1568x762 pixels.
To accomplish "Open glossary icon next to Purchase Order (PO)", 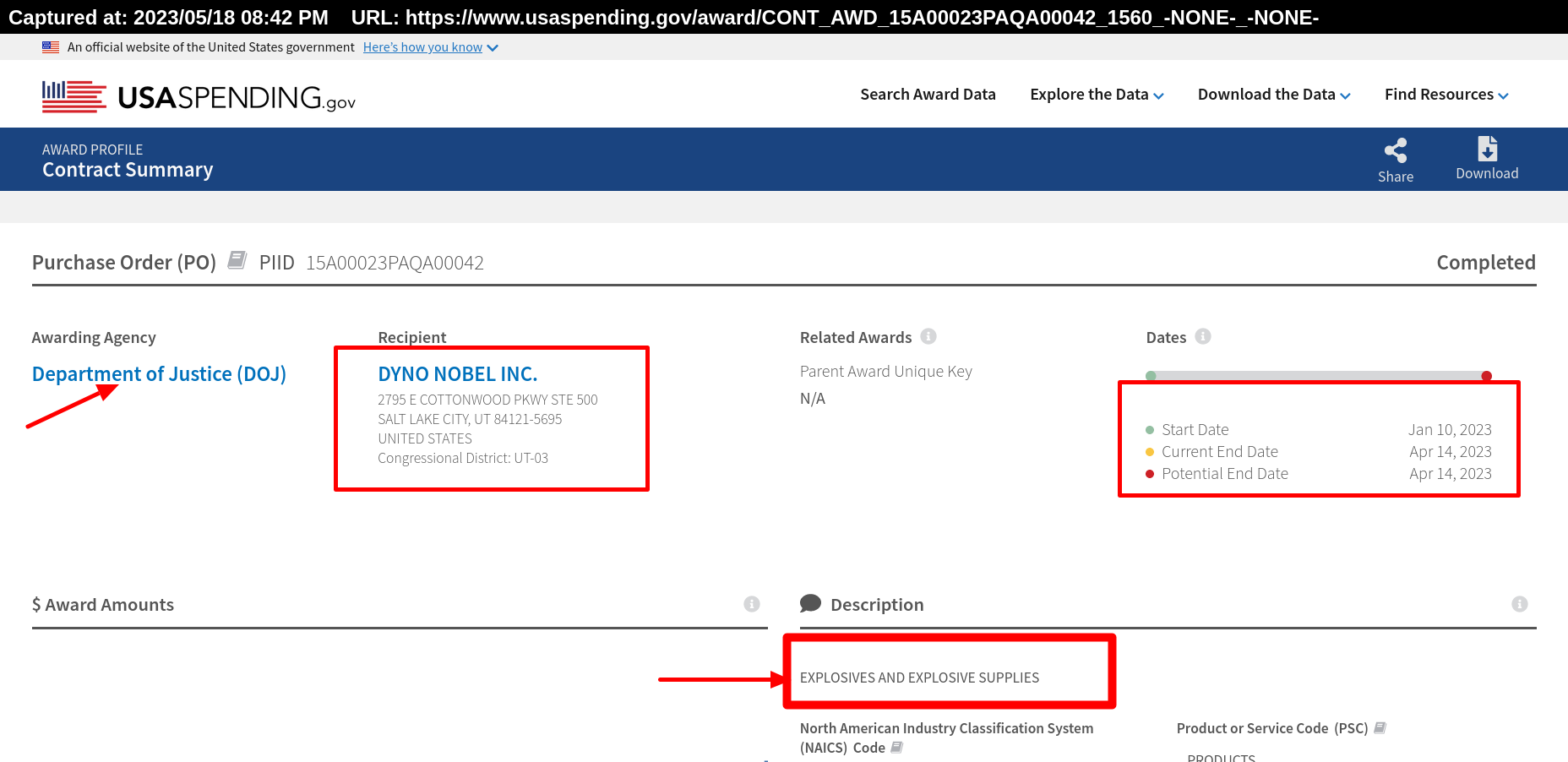I will click(x=237, y=260).
